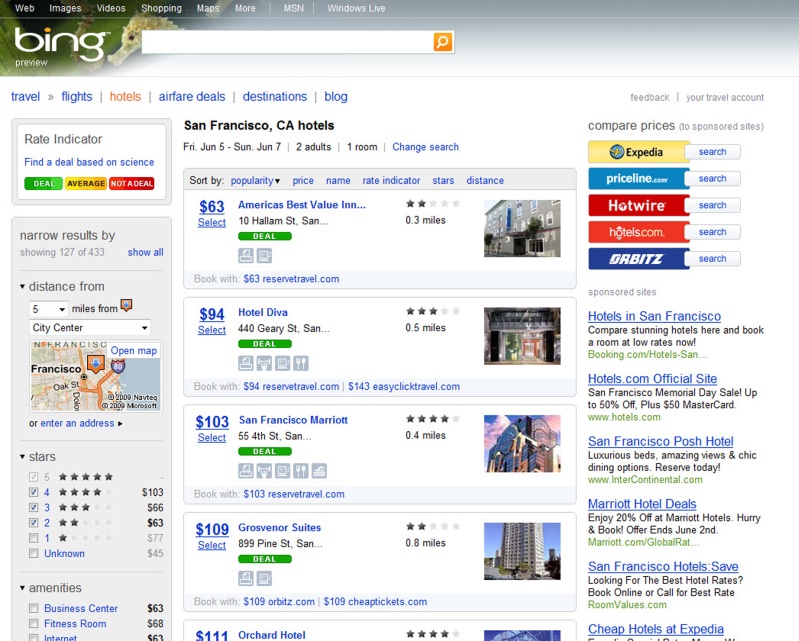Switch to Images in top bar
799x641 pixels.
[x=65, y=8]
